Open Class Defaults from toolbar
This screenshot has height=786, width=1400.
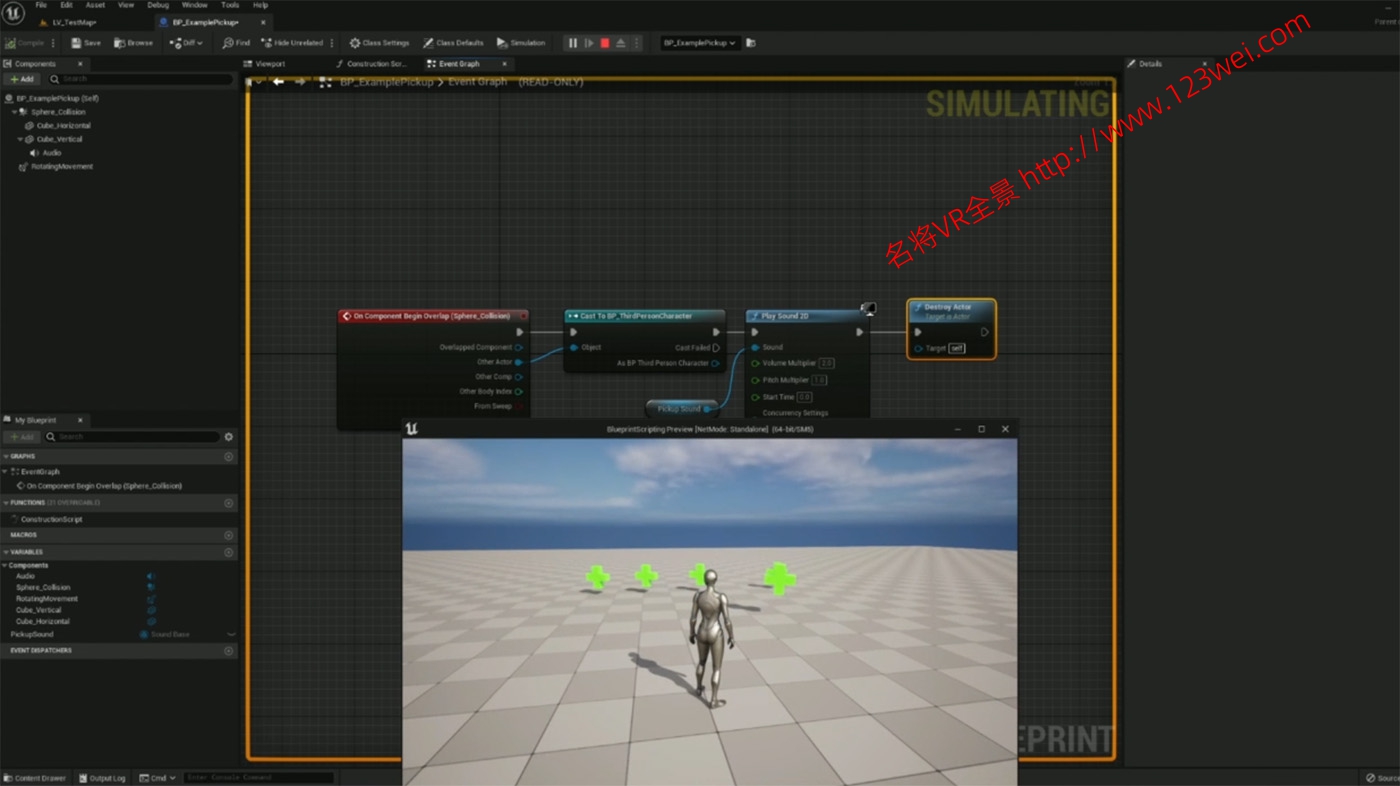click(x=453, y=43)
